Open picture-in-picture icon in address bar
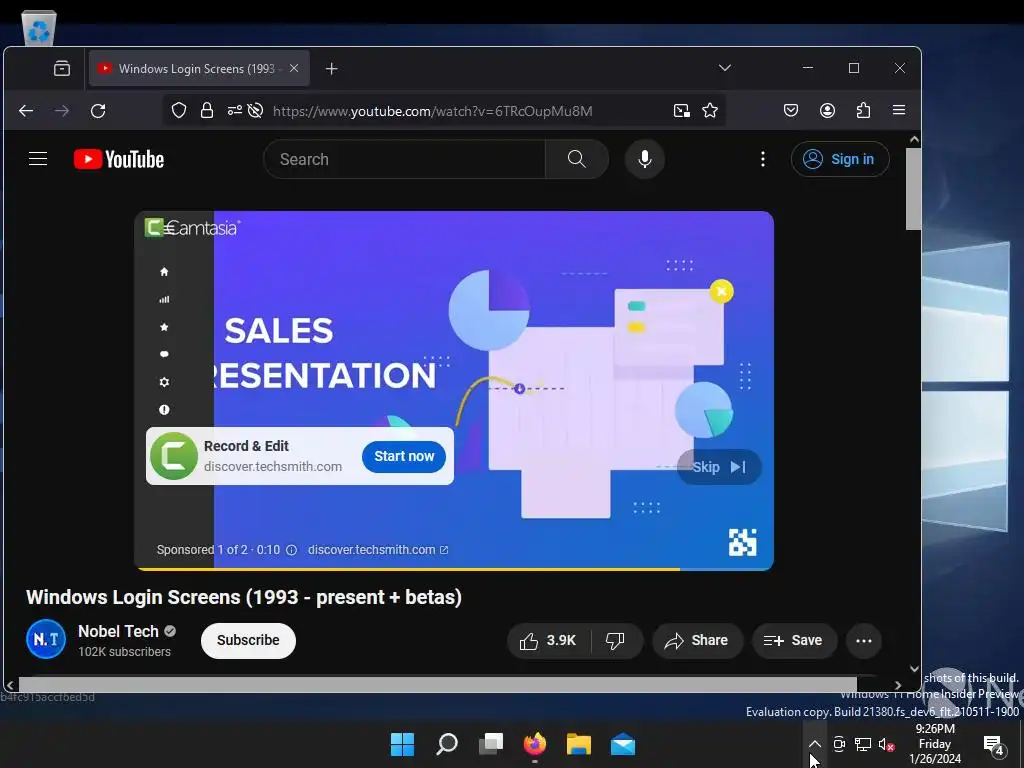The image size is (1024, 768). 682,111
